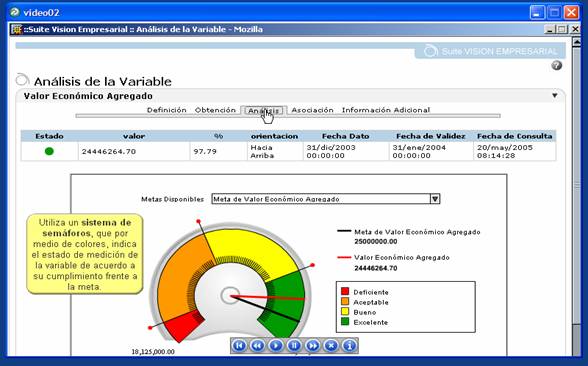Open the Metas Disponibles dropdown arrow
The height and width of the screenshot is (366, 588).
coord(435,199)
